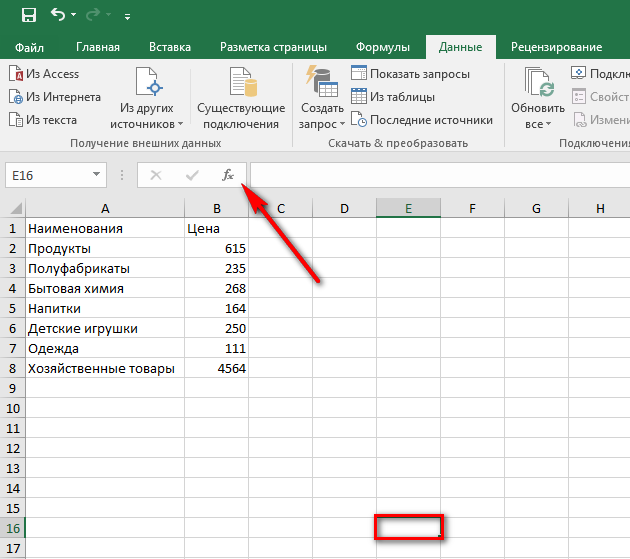Click the Из текста import icon
630x559 pixels.
(x=16, y=120)
